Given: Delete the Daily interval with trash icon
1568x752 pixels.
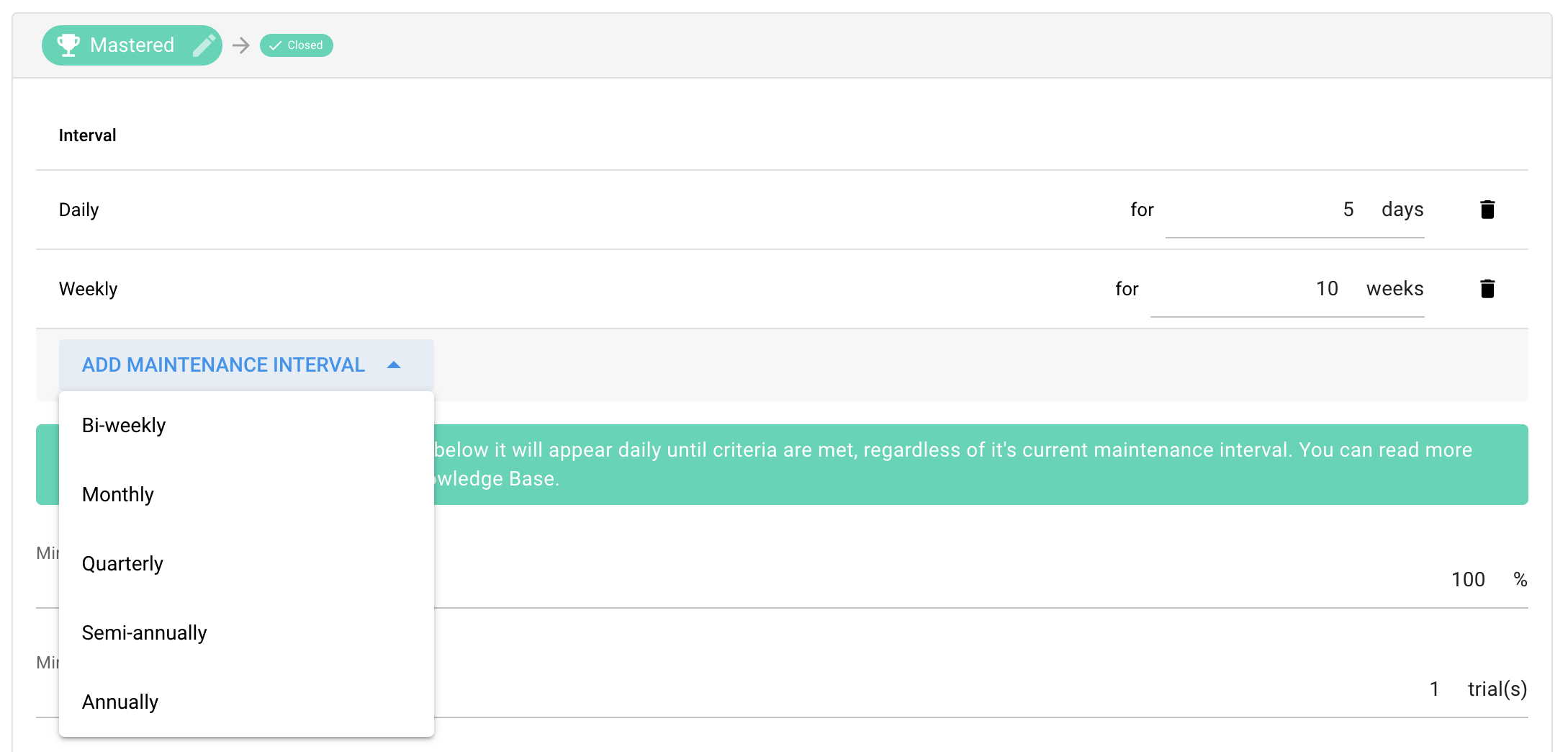Looking at the screenshot, I should click(x=1487, y=210).
